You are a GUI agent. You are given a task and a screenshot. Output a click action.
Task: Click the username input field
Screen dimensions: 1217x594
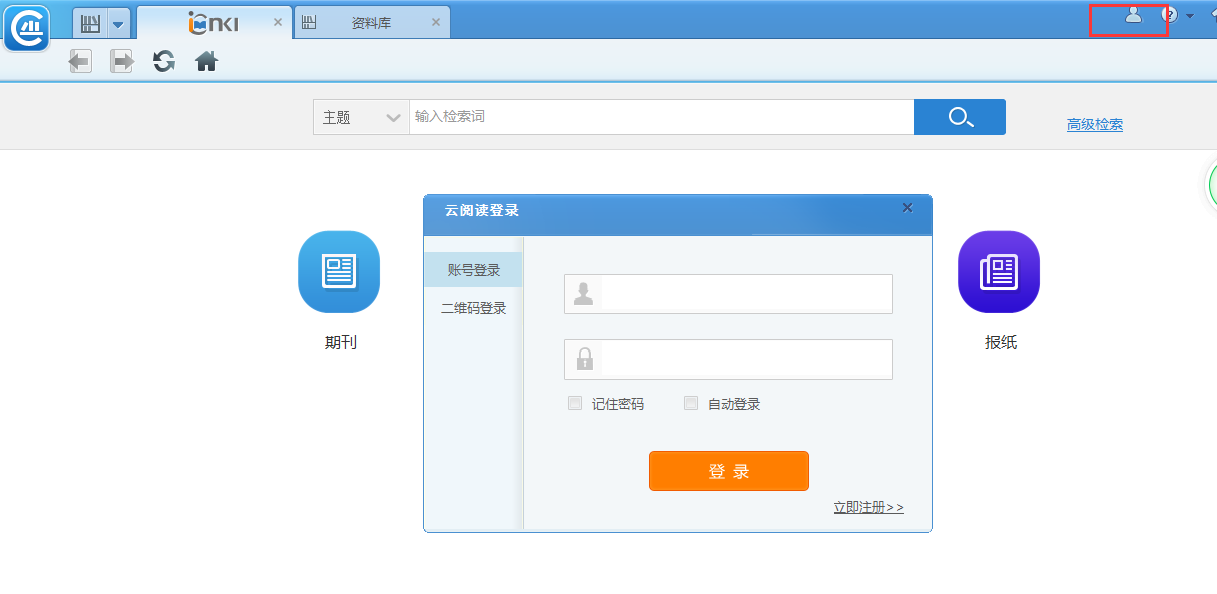point(728,294)
